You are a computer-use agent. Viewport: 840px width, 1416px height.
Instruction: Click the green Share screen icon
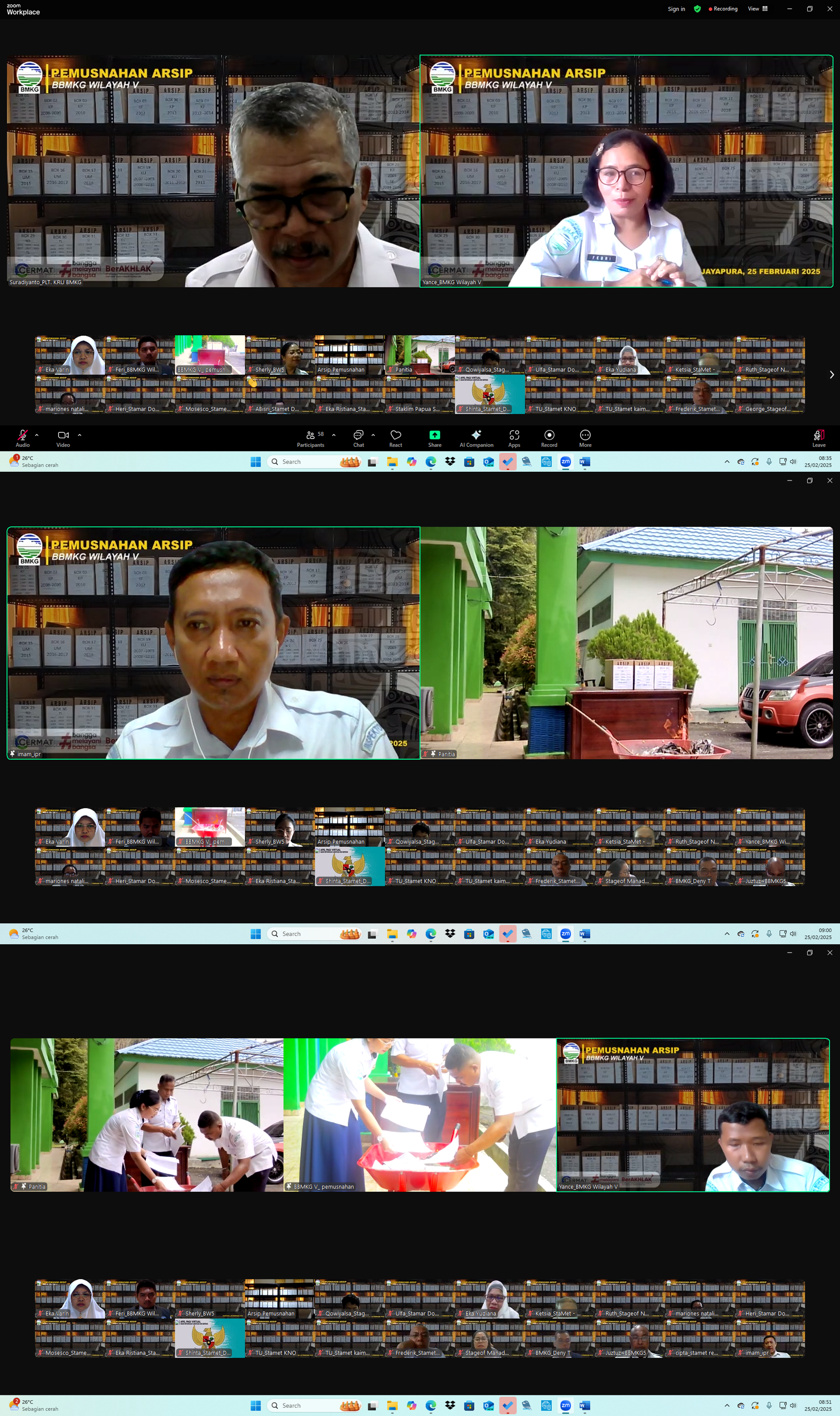[434, 435]
